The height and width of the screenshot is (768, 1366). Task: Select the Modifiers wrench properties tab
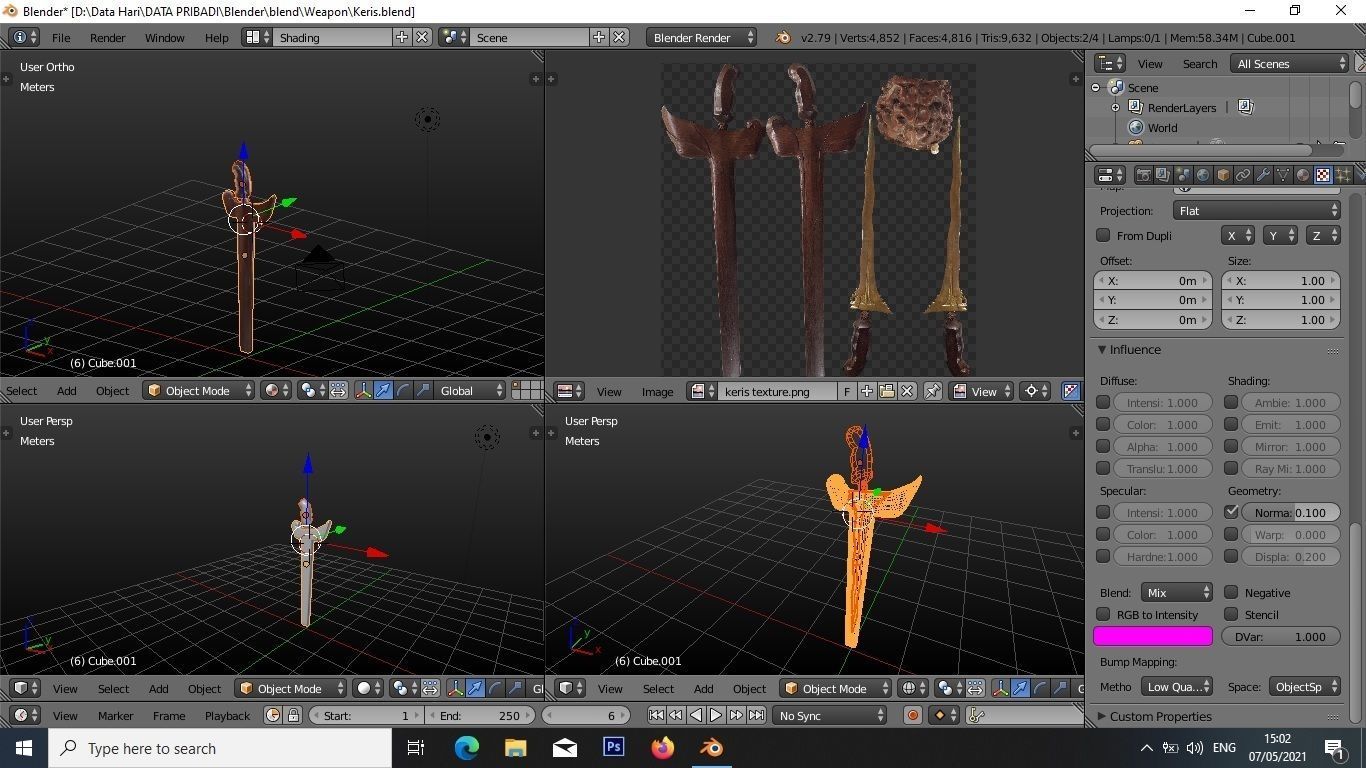tap(1263, 175)
